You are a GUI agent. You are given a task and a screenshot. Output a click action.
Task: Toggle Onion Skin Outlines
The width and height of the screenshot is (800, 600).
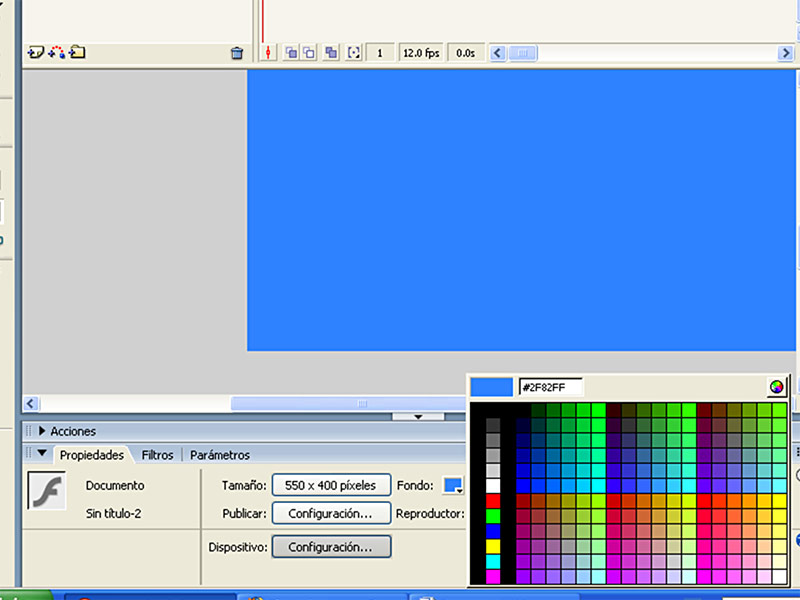[307, 51]
